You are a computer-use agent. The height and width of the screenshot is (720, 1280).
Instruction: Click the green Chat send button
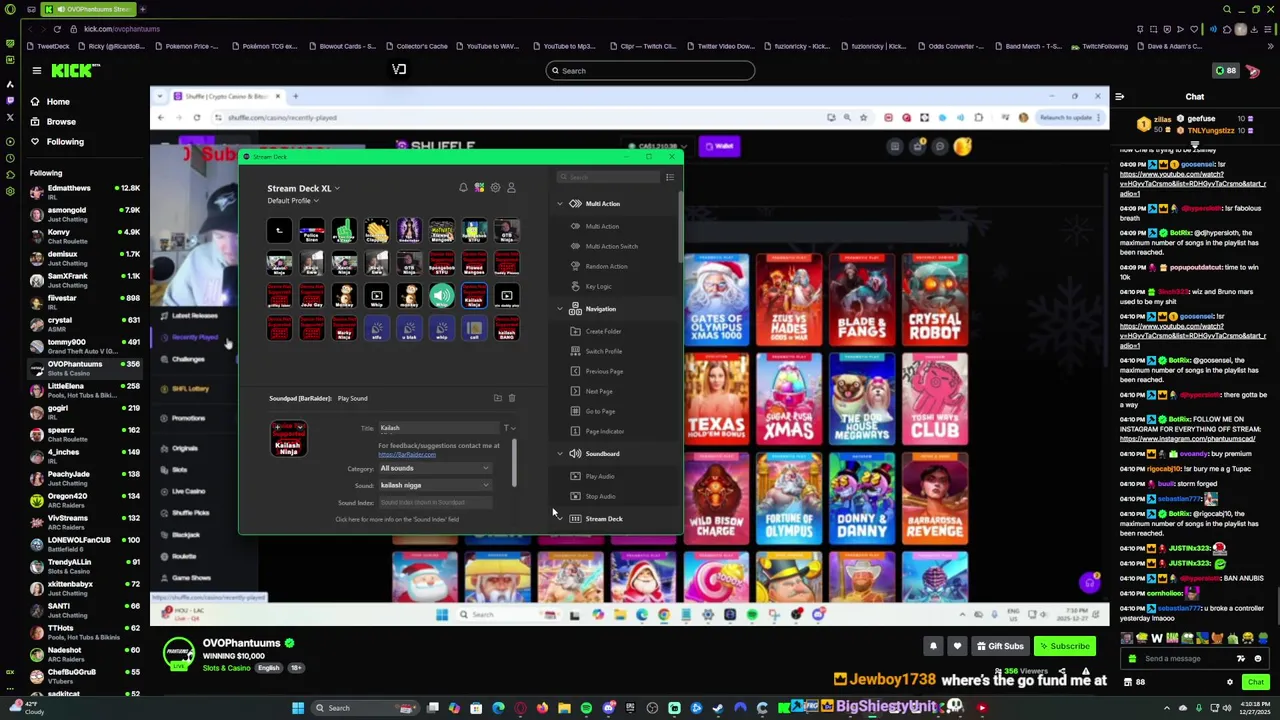point(1255,682)
